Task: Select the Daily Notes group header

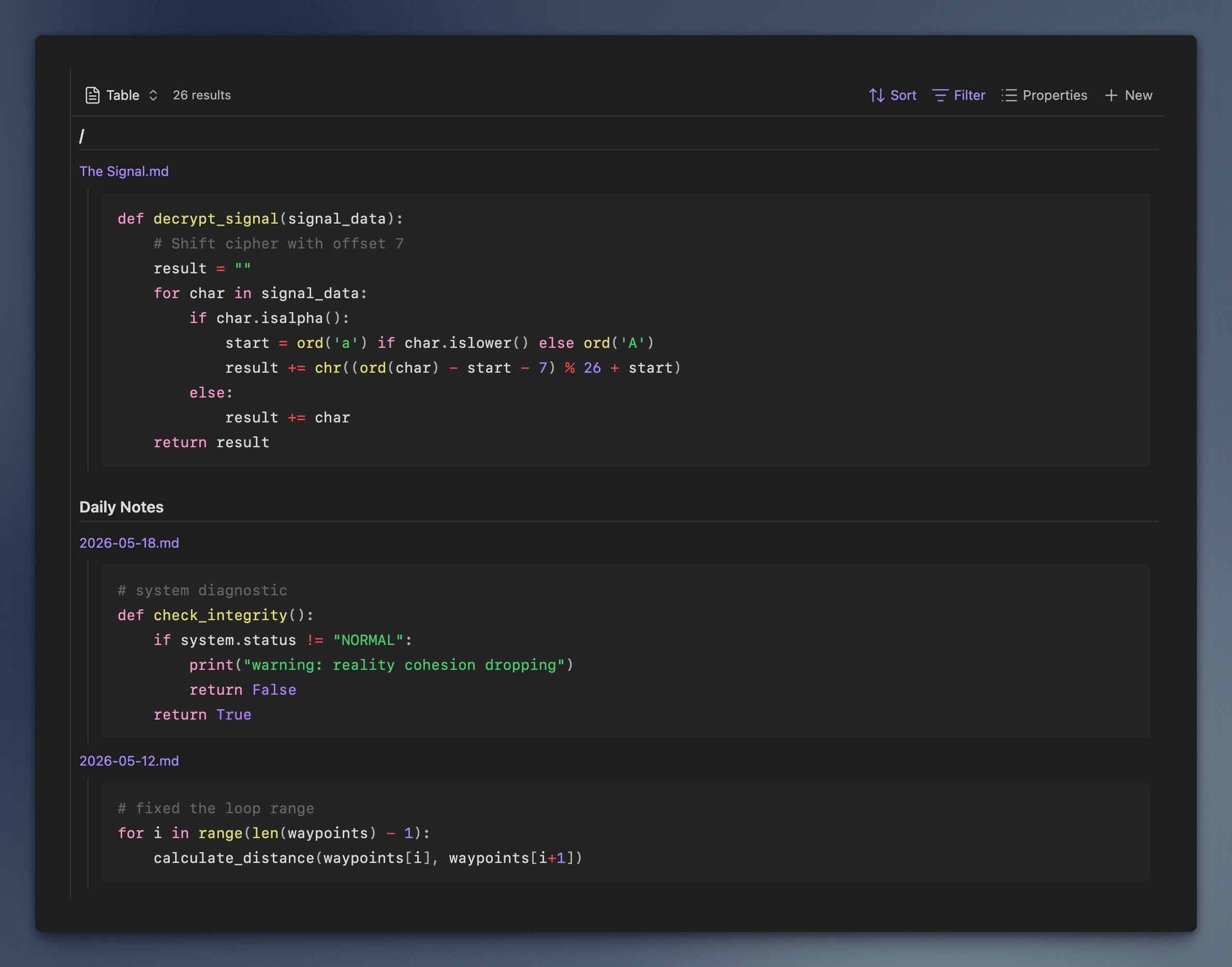Action: coord(121,507)
